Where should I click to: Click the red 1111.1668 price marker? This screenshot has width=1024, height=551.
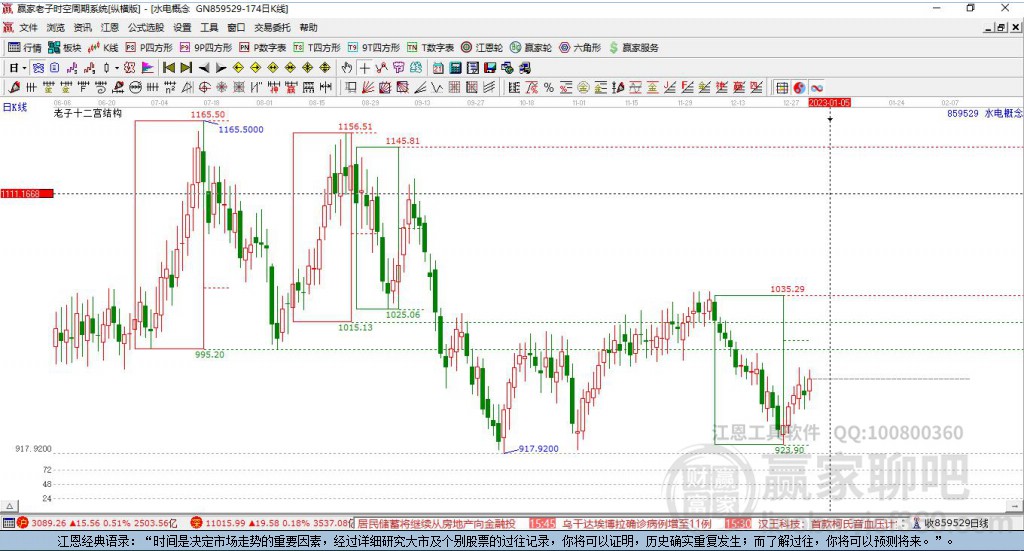[27, 194]
